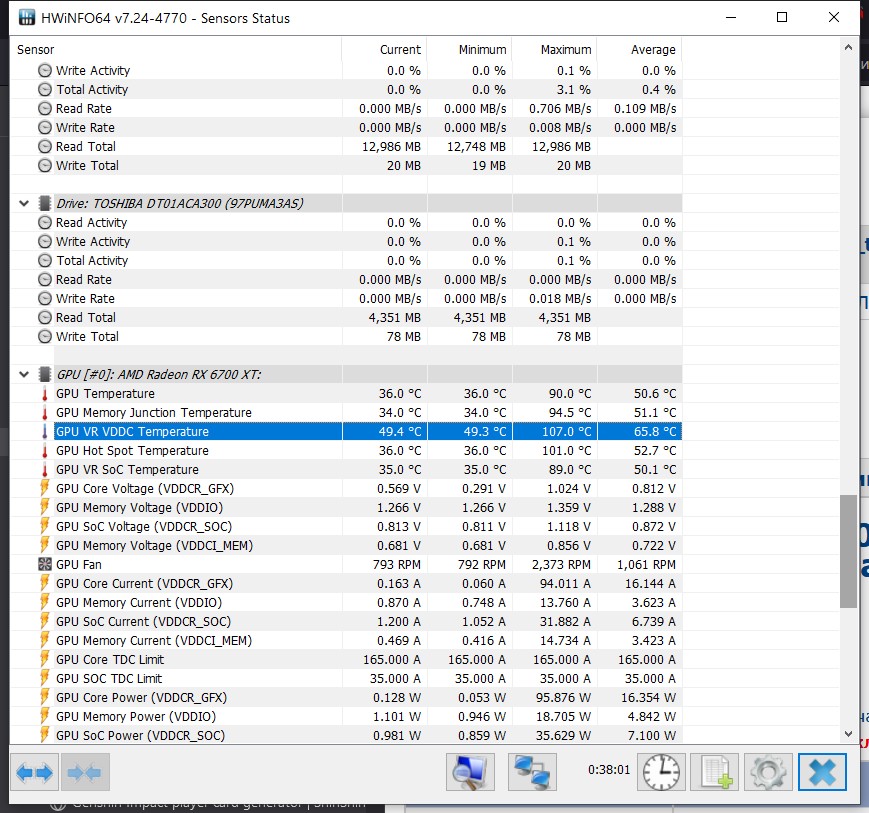Click the GPU VR VDDC Temperature thermometer icon
Screen dimensions: 869x813
[45, 431]
